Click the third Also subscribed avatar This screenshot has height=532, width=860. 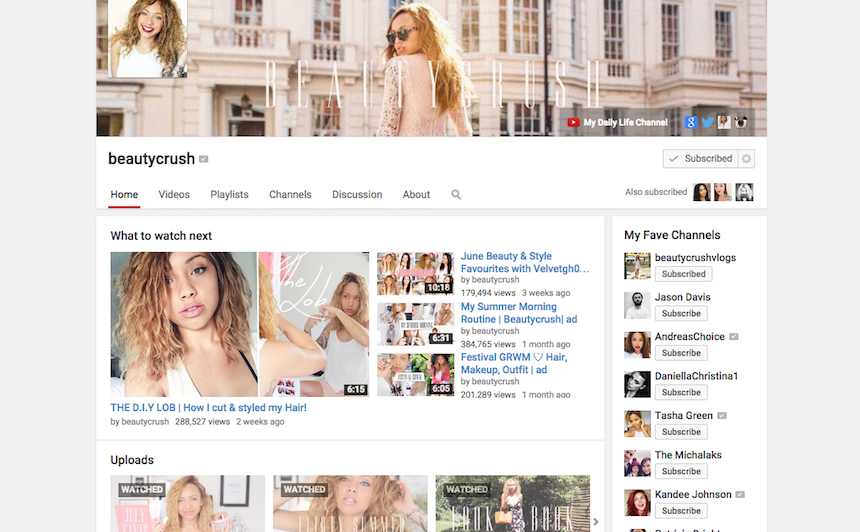[744, 192]
